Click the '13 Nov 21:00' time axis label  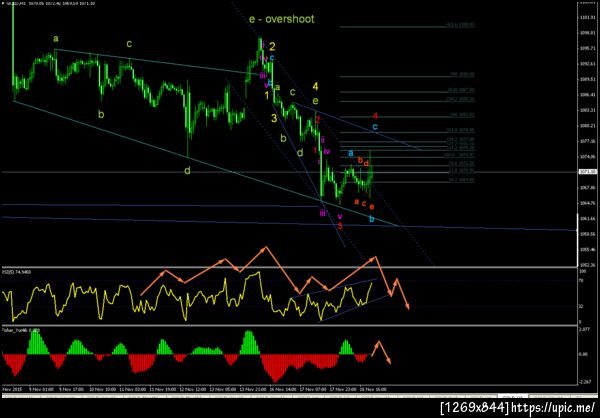pyautogui.click(x=252, y=389)
